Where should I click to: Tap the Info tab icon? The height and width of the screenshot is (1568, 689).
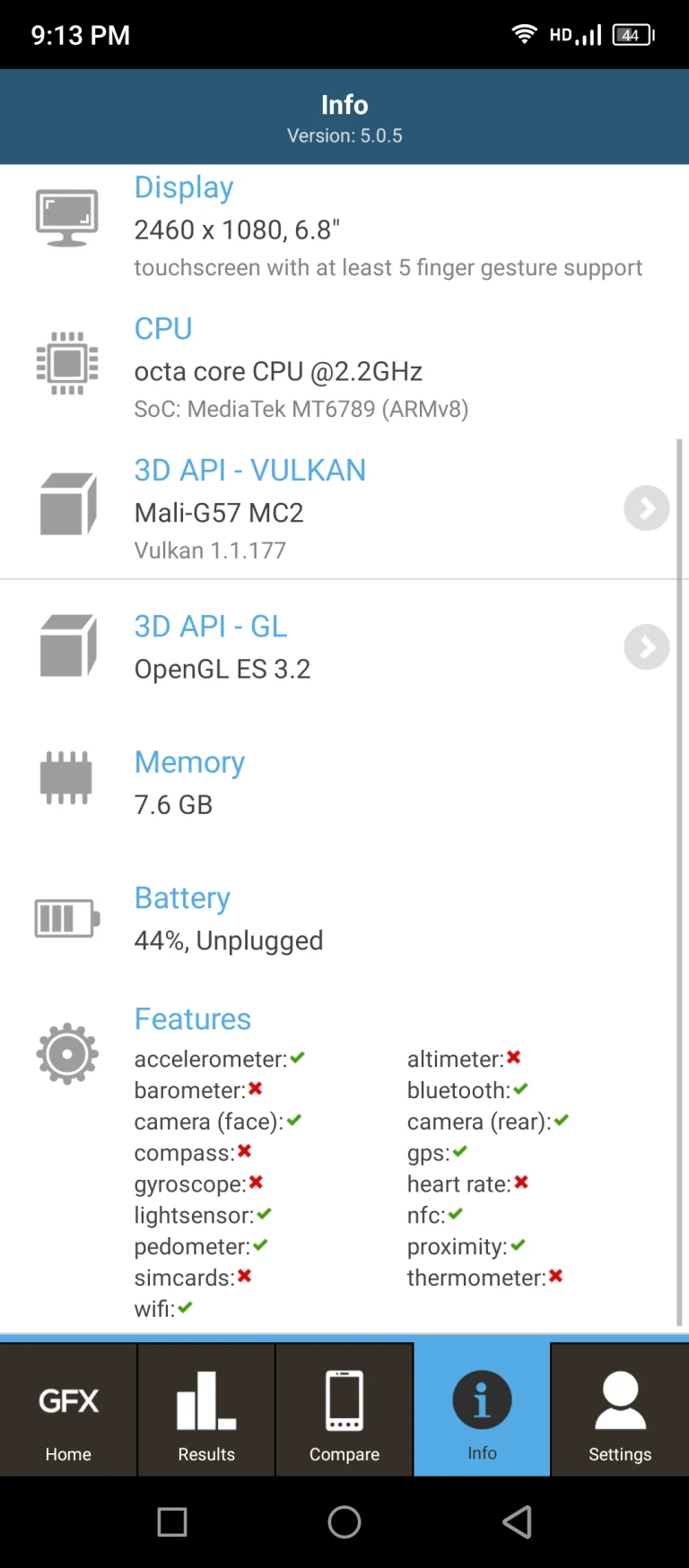coord(482,1399)
